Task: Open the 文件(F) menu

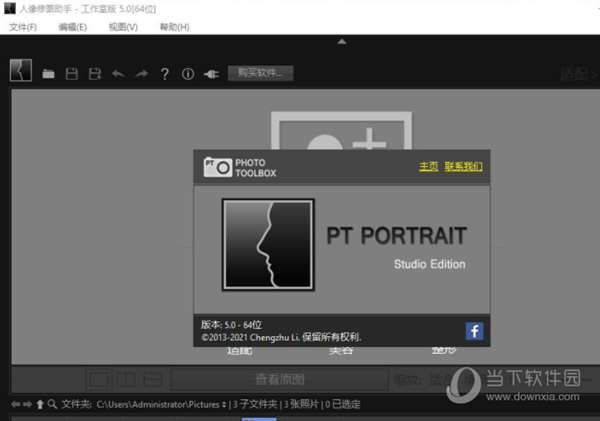Action: point(23,27)
